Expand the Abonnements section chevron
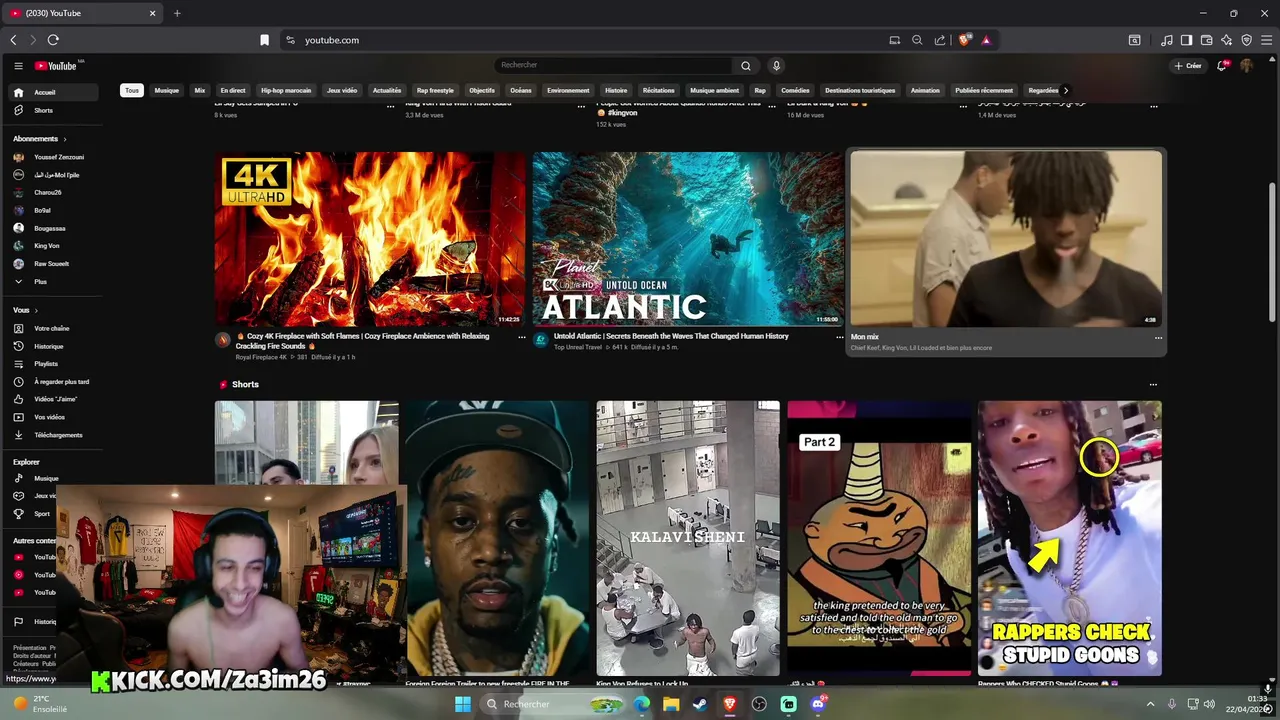Screen dimensions: 1280x720 [x=65, y=139]
